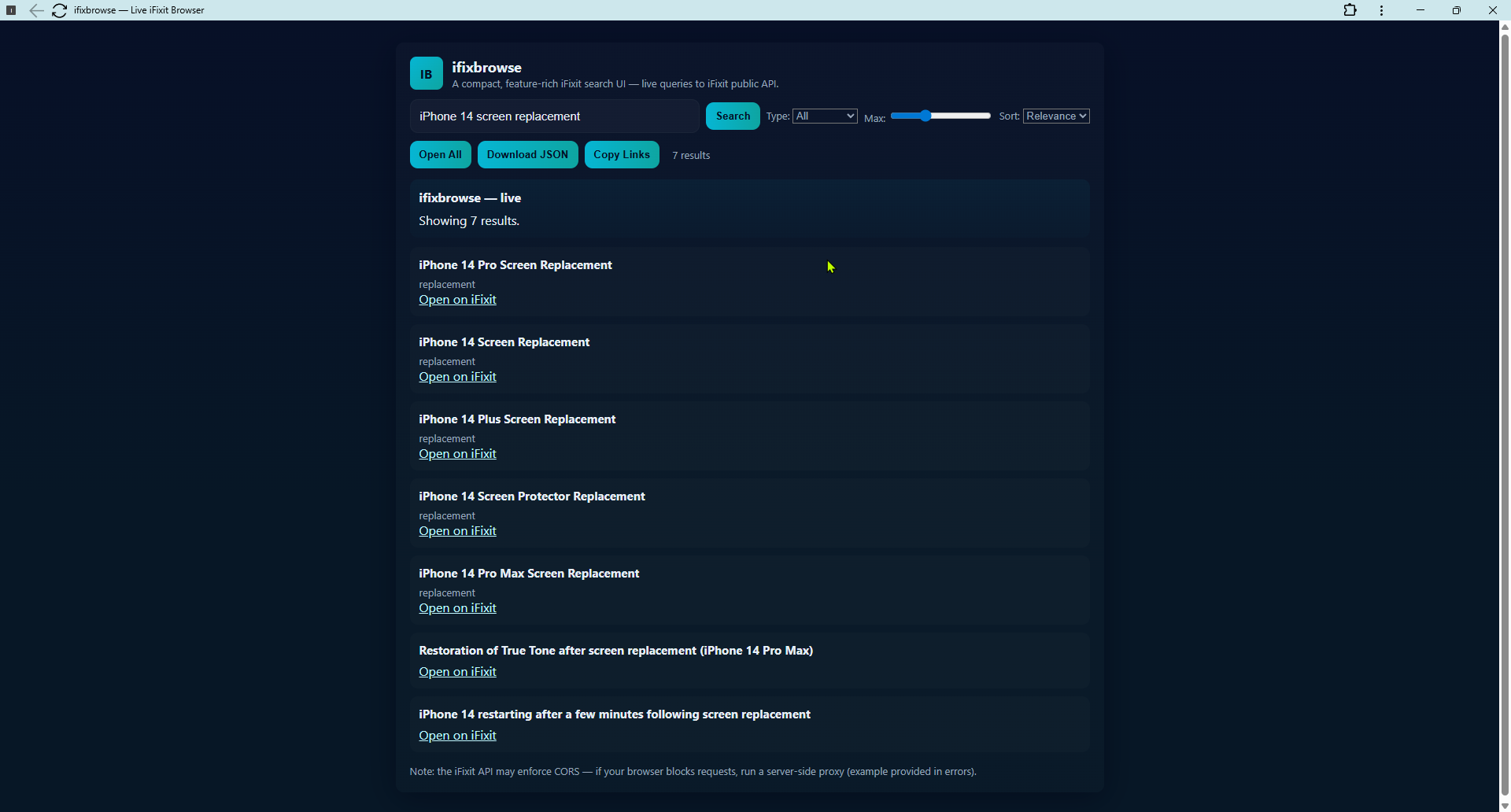Open the Sort dropdown set to Relevance
This screenshot has width=1511, height=812.
tap(1056, 116)
